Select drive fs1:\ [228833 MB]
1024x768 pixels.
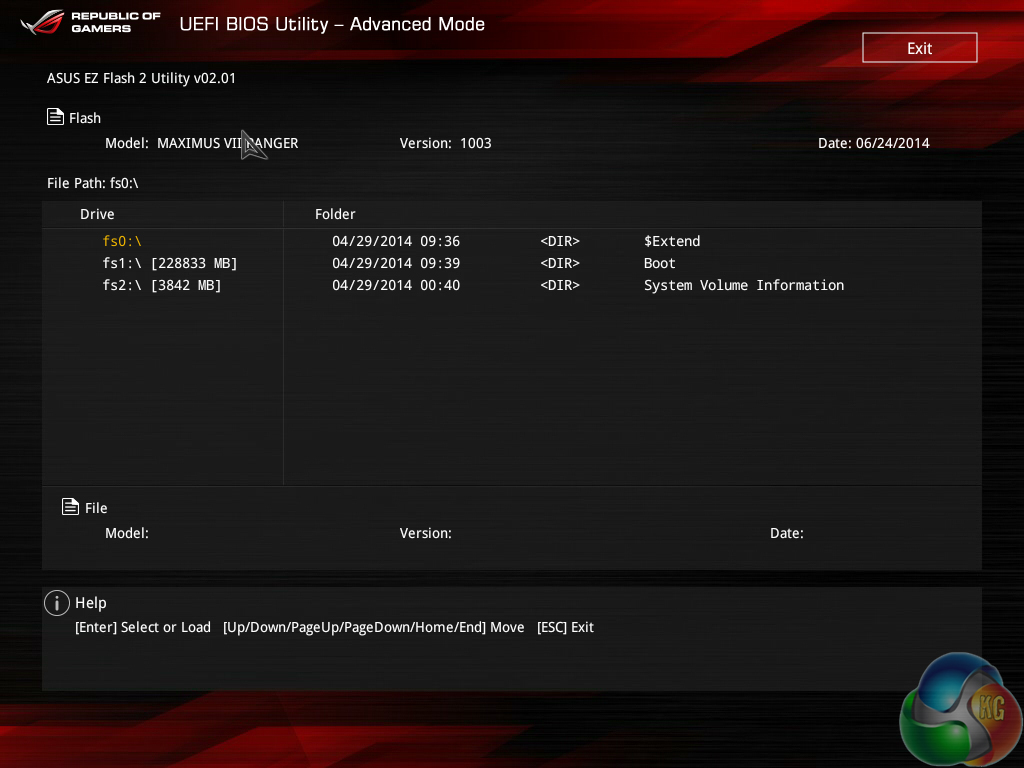[x=170, y=263]
